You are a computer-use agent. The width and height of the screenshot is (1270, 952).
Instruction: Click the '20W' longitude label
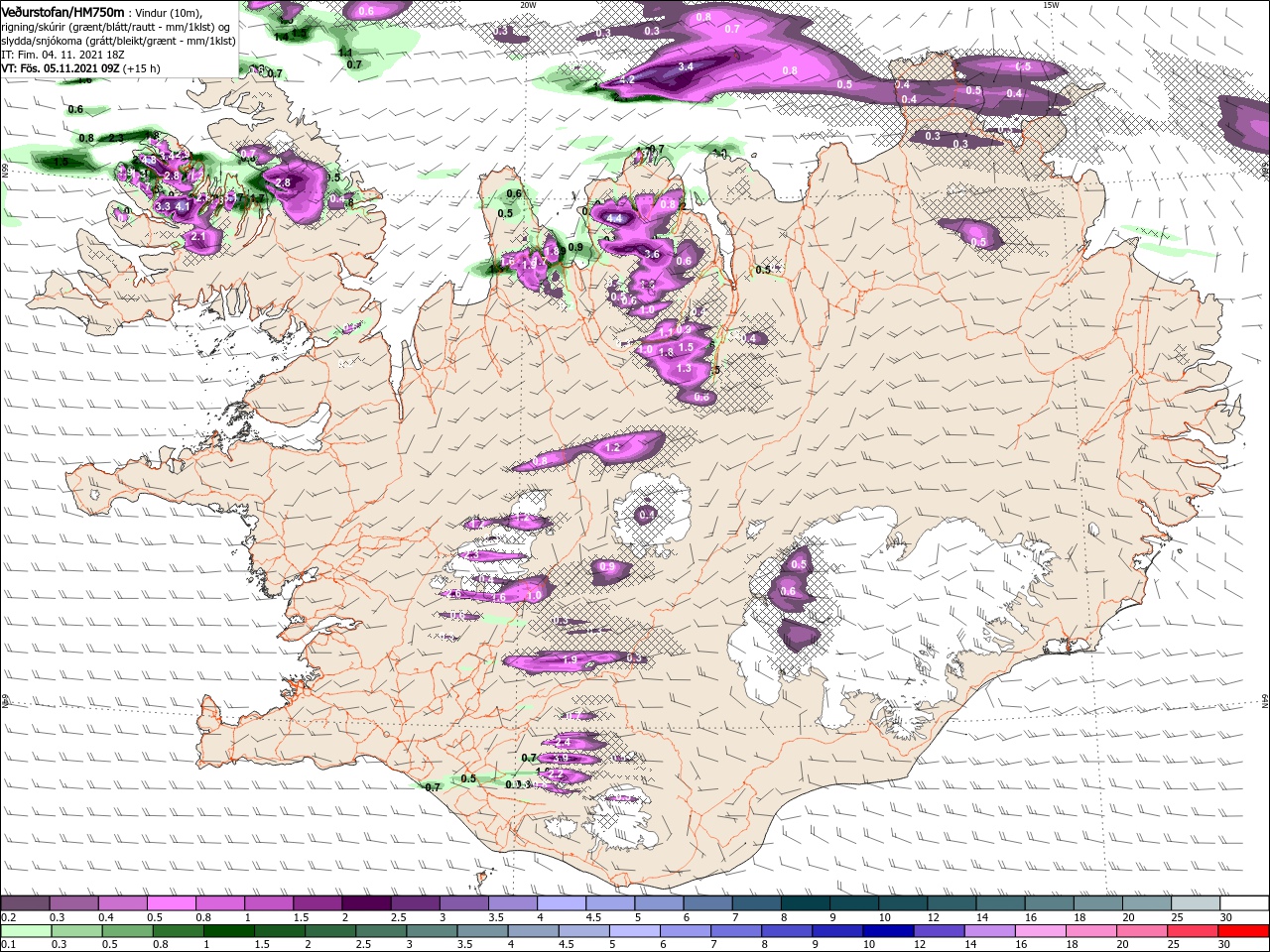pos(528,5)
